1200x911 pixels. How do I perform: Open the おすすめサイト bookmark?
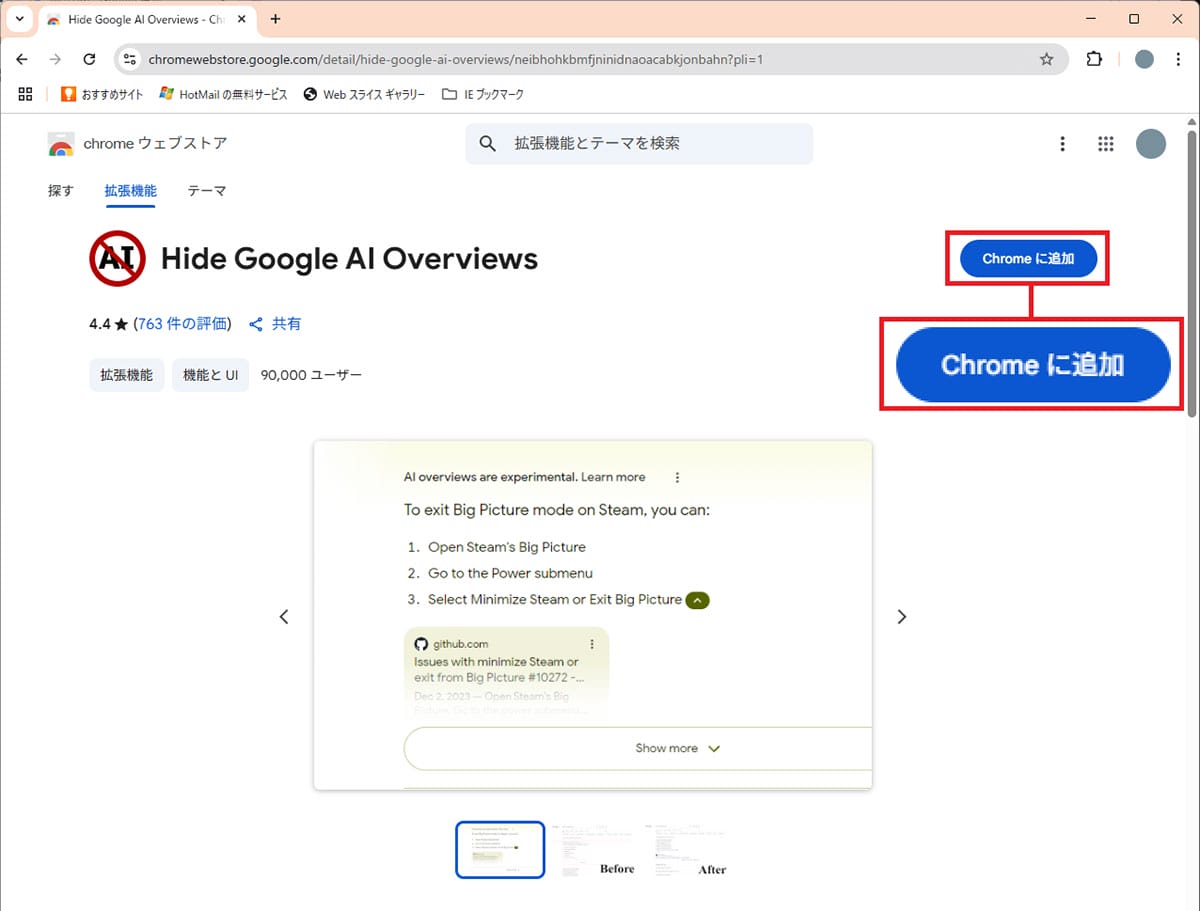click(101, 94)
